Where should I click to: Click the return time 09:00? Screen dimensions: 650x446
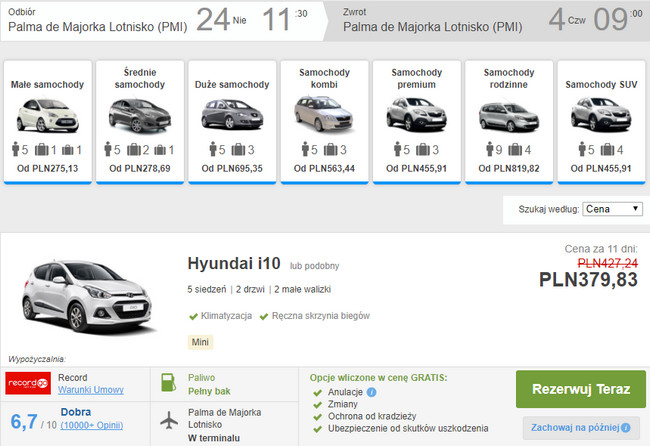618,19
